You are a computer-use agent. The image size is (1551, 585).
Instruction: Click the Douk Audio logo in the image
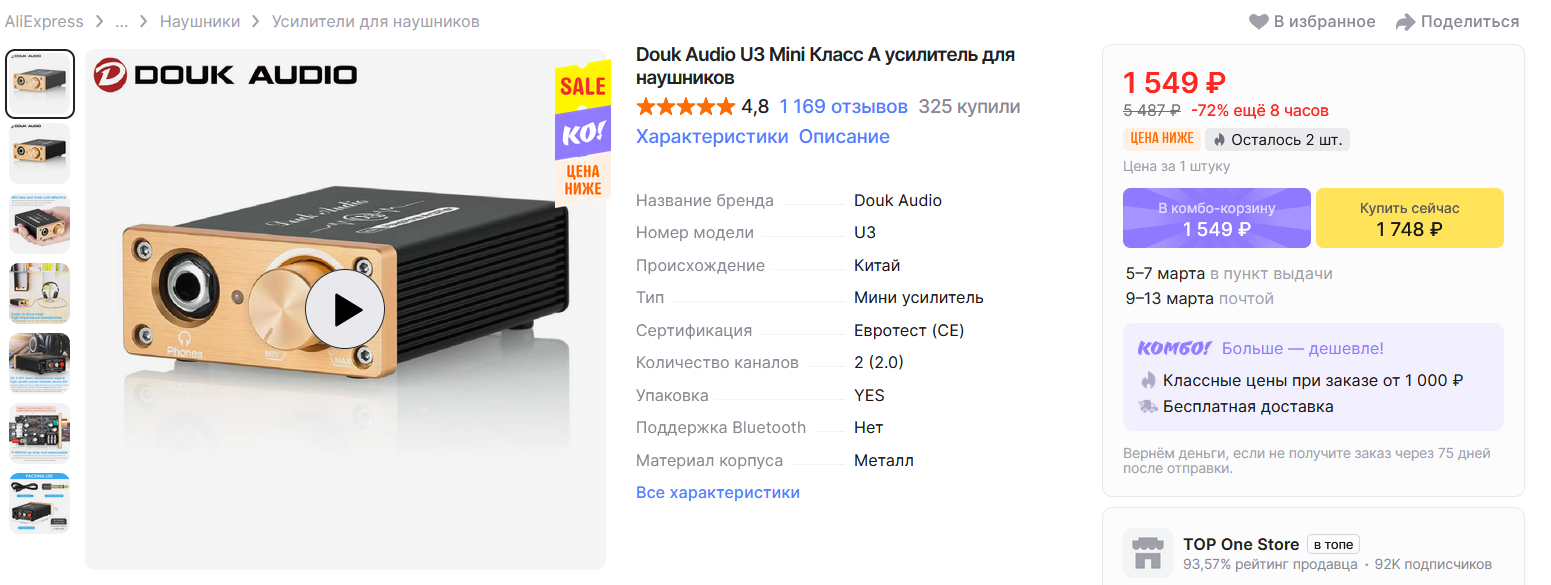[225, 75]
